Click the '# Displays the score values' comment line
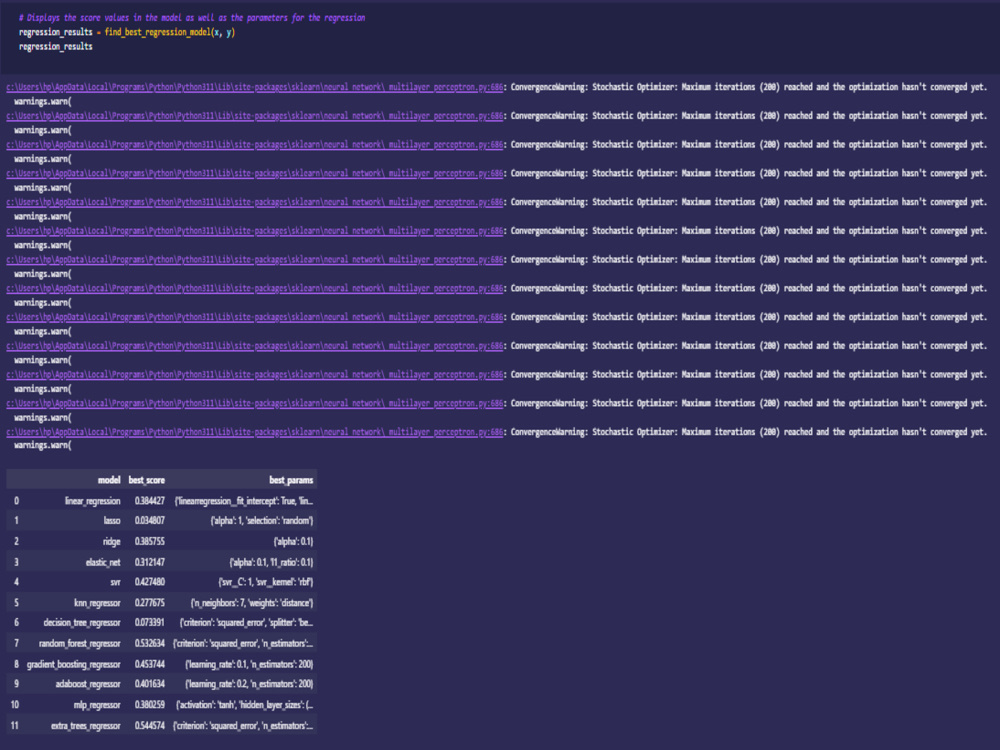1000x750 pixels. (192, 18)
